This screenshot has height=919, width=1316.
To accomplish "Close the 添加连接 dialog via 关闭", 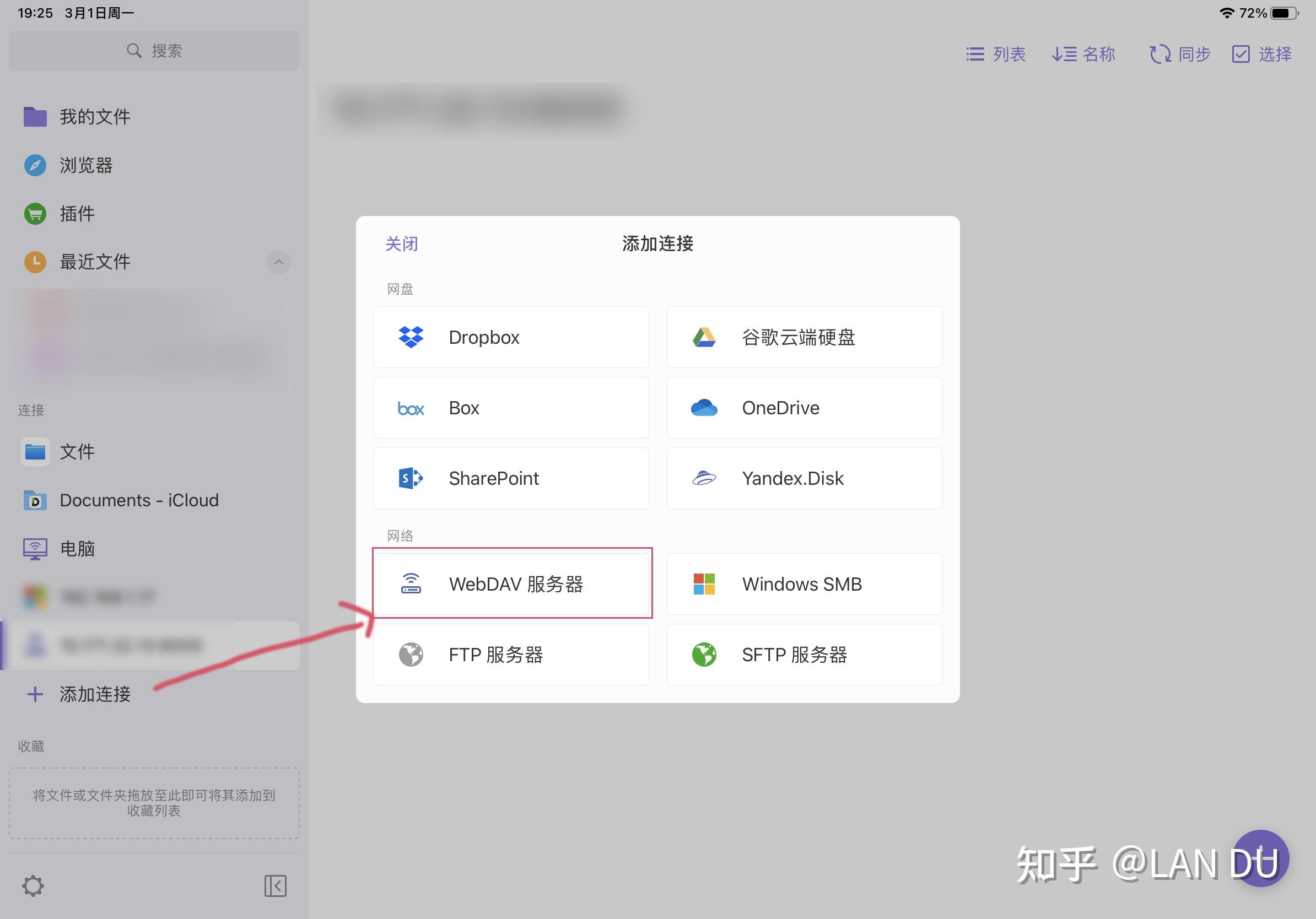I will tap(401, 244).
